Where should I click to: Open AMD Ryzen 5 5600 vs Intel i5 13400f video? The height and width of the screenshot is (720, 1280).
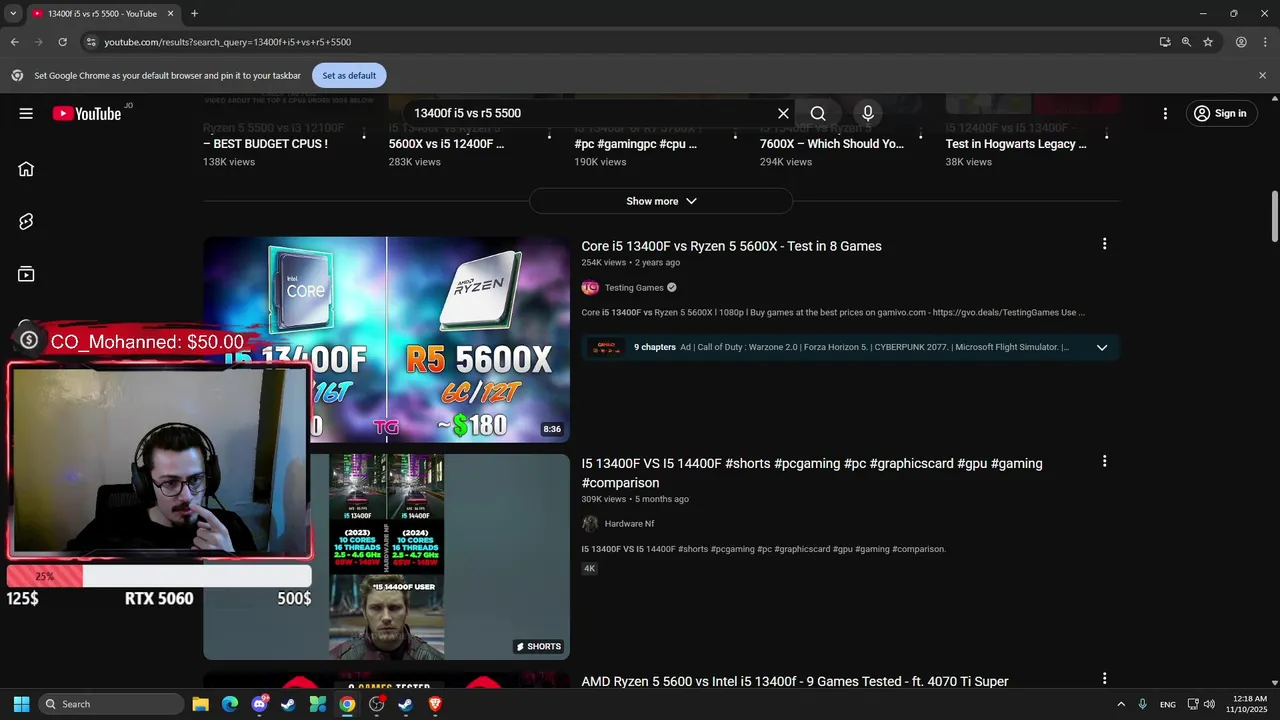coord(795,681)
